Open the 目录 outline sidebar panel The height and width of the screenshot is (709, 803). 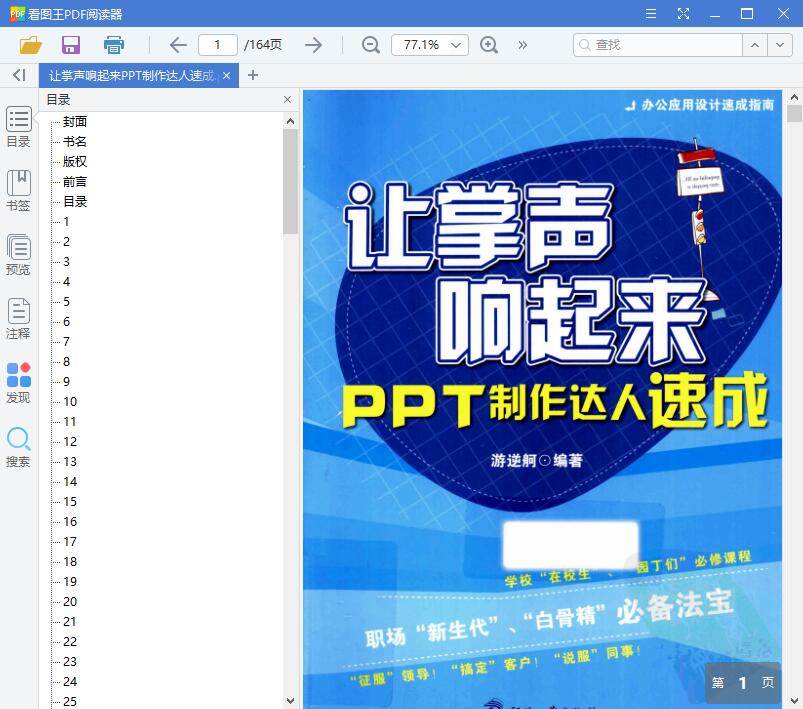[18, 127]
